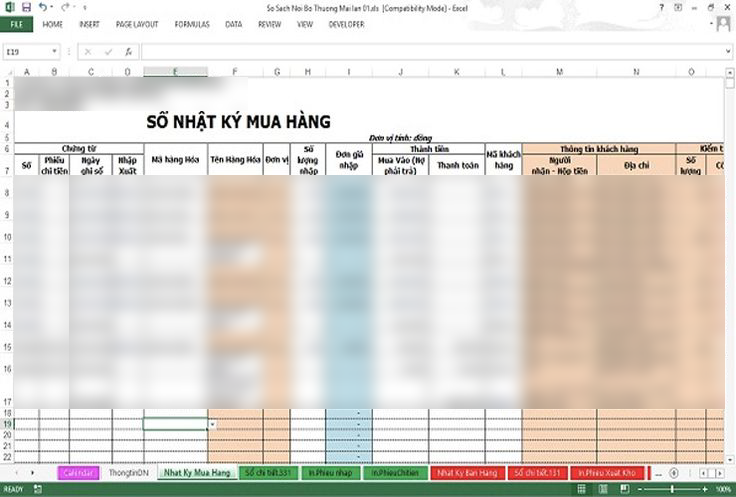
Task: Open the DATA ribbon tab
Action: point(233,24)
